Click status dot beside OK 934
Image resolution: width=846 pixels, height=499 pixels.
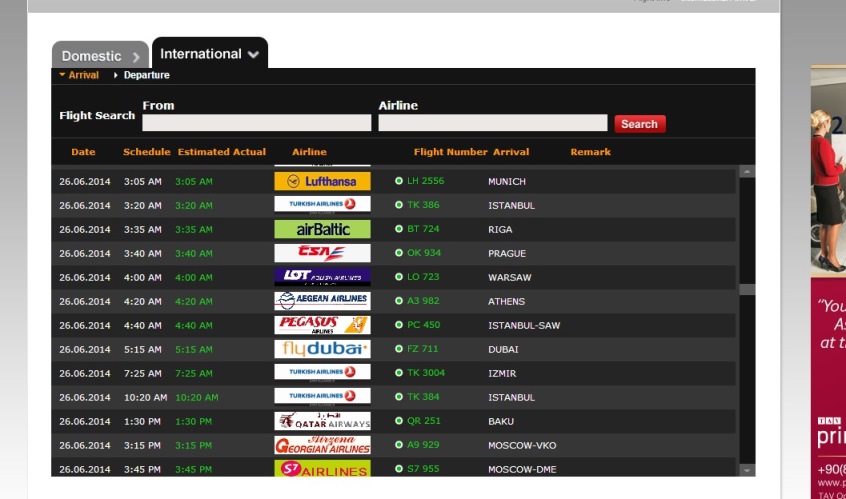[399, 253]
